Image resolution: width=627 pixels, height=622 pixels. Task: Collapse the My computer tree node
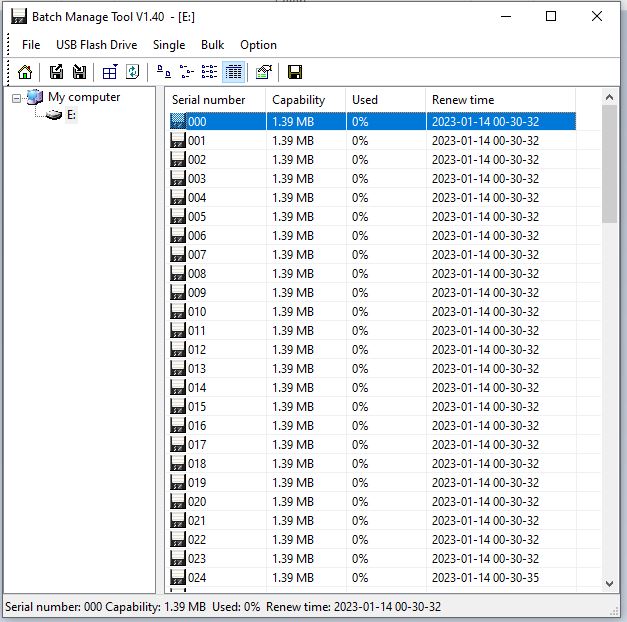point(17,98)
